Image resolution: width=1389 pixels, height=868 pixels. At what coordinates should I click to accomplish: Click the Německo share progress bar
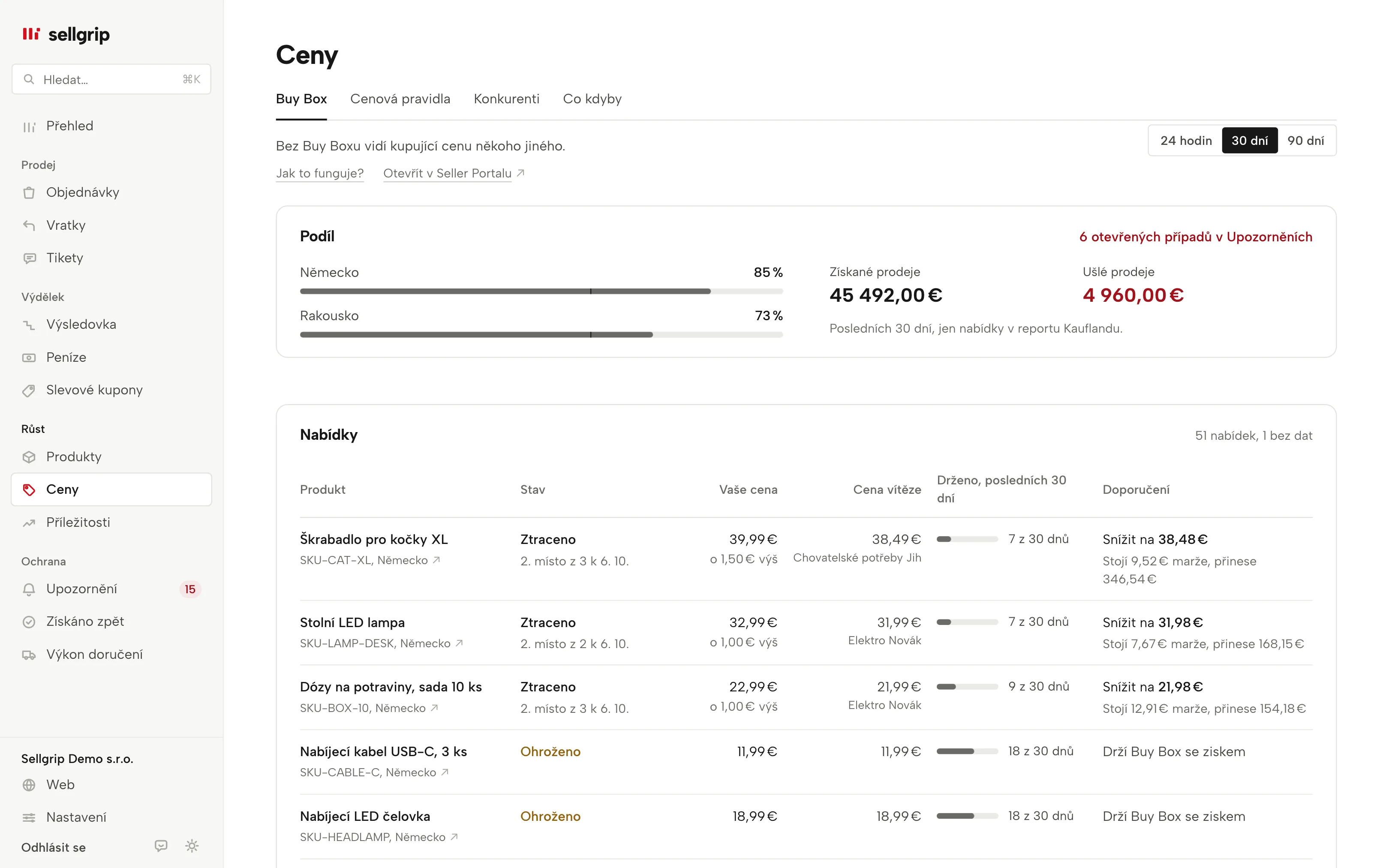point(541,291)
